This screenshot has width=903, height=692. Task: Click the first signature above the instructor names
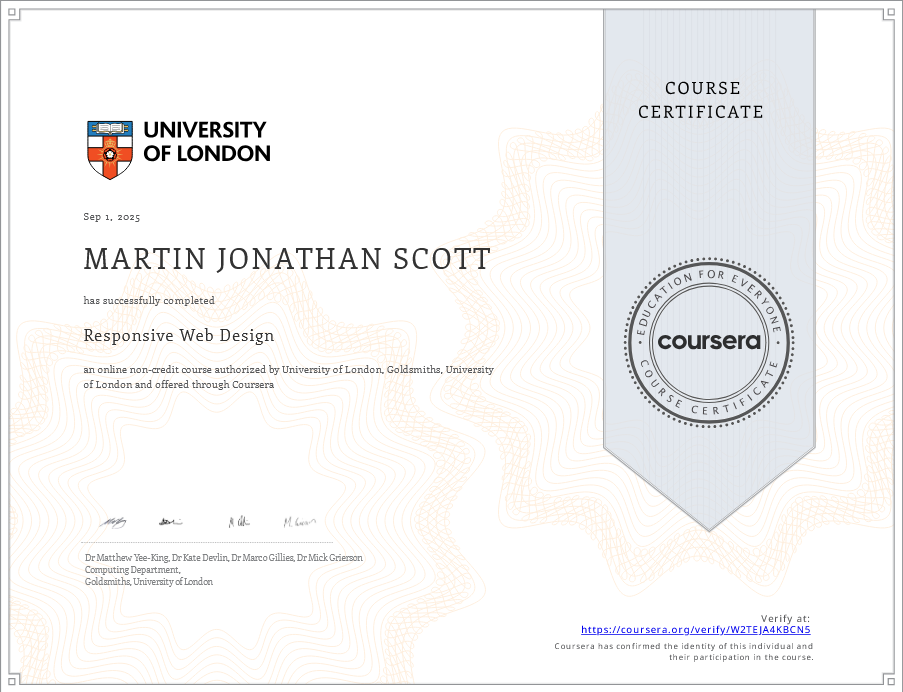[112, 521]
